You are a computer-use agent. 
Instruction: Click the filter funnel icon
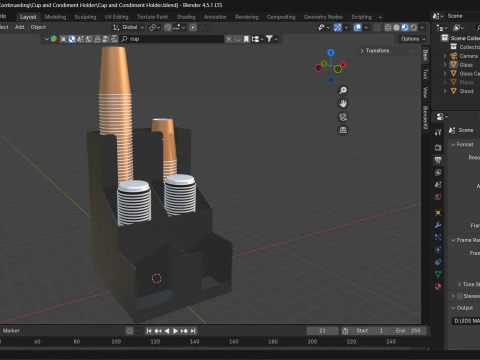point(269,39)
